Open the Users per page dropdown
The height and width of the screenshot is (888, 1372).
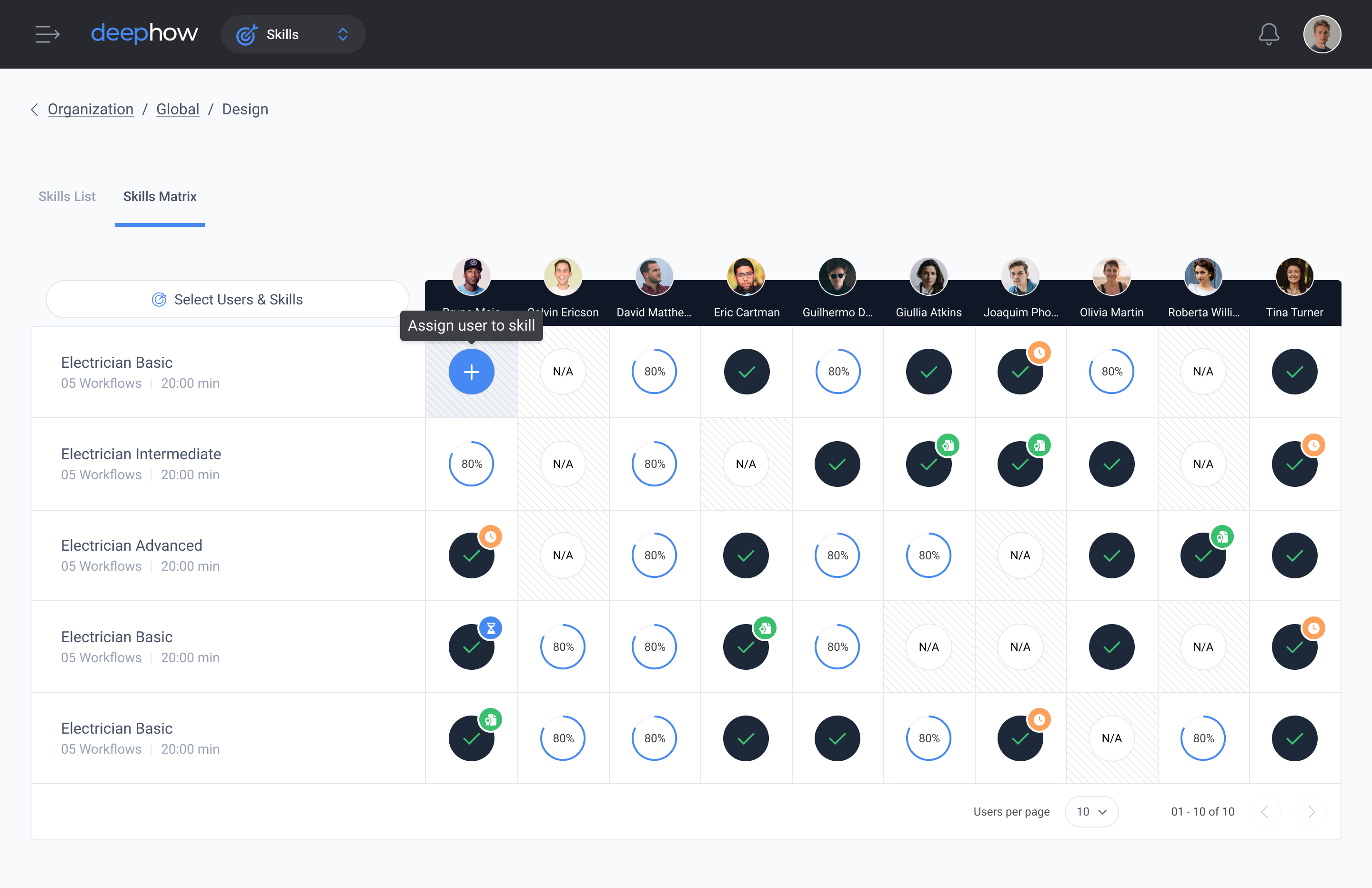(1091, 812)
